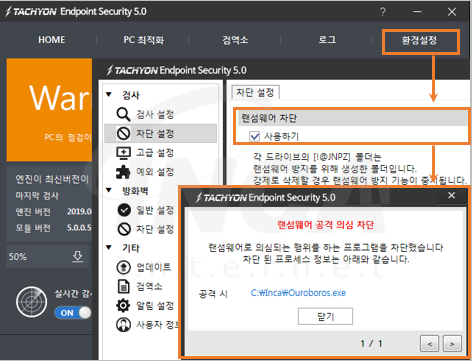
Task: Open the 환경설정 tab
Action: click(421, 42)
